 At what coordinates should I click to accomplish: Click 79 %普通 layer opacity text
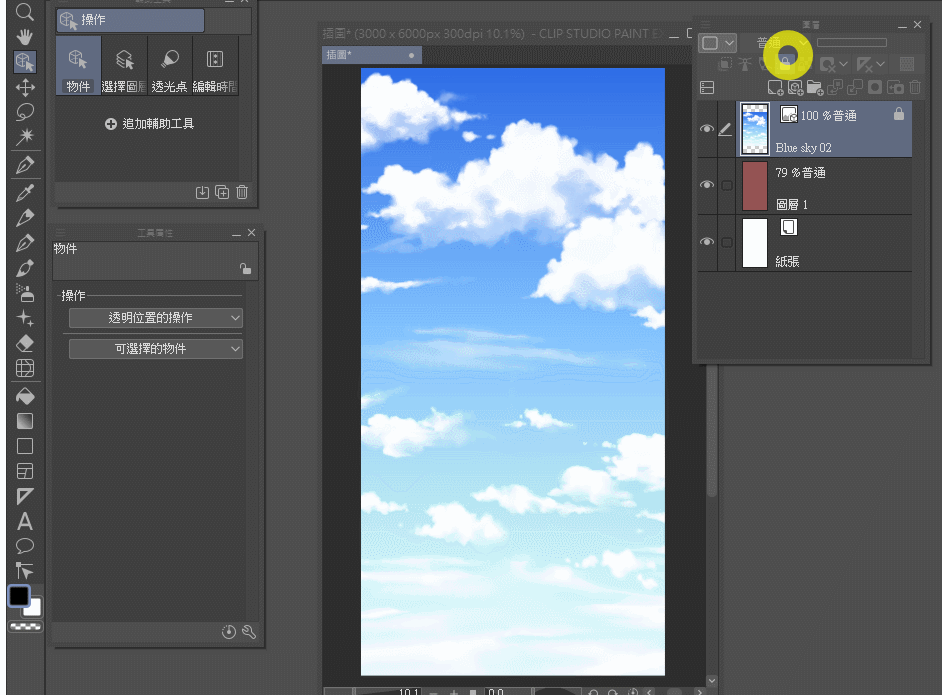800,173
